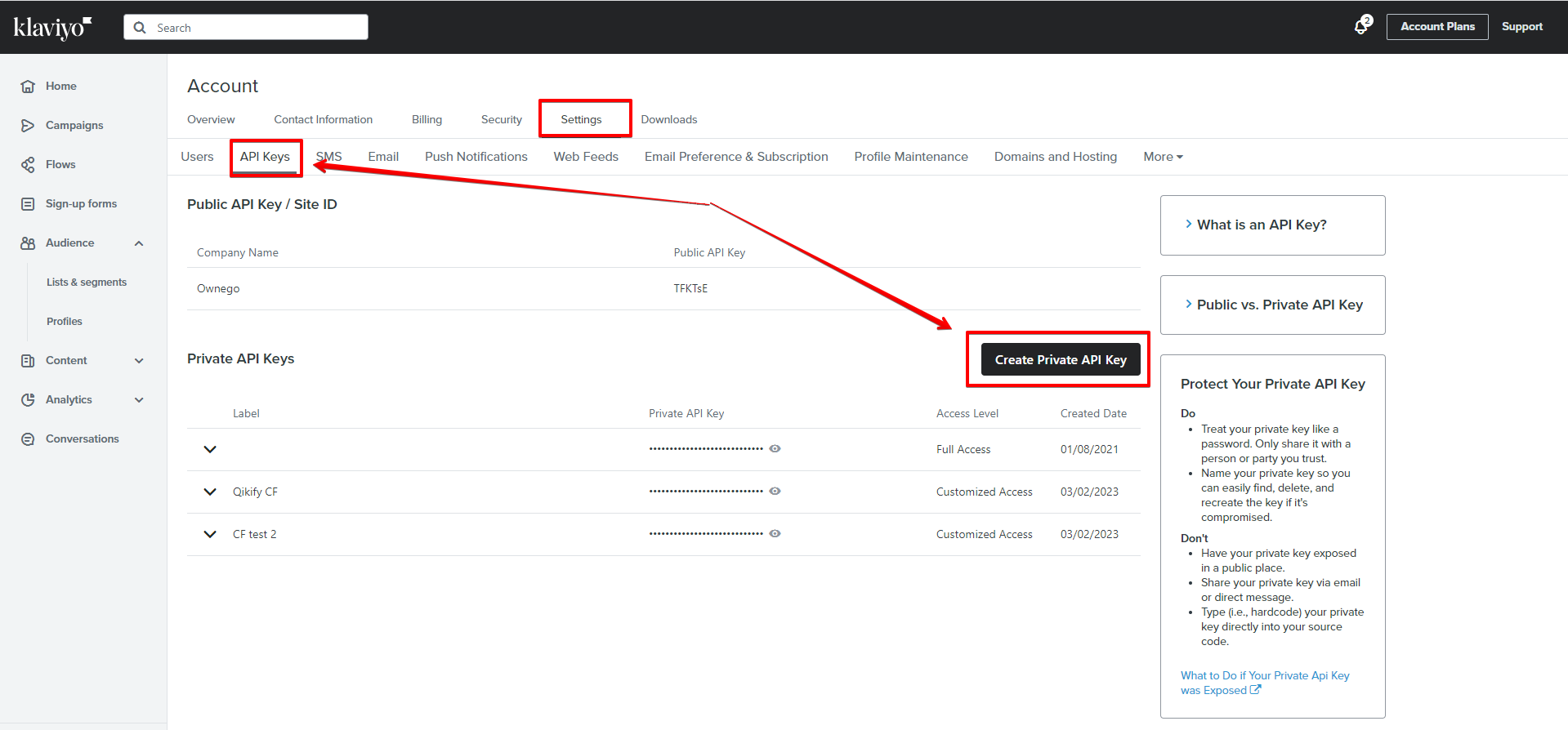The width and height of the screenshot is (1568, 730).
Task: Open Home in the sidebar
Action: [x=61, y=86]
